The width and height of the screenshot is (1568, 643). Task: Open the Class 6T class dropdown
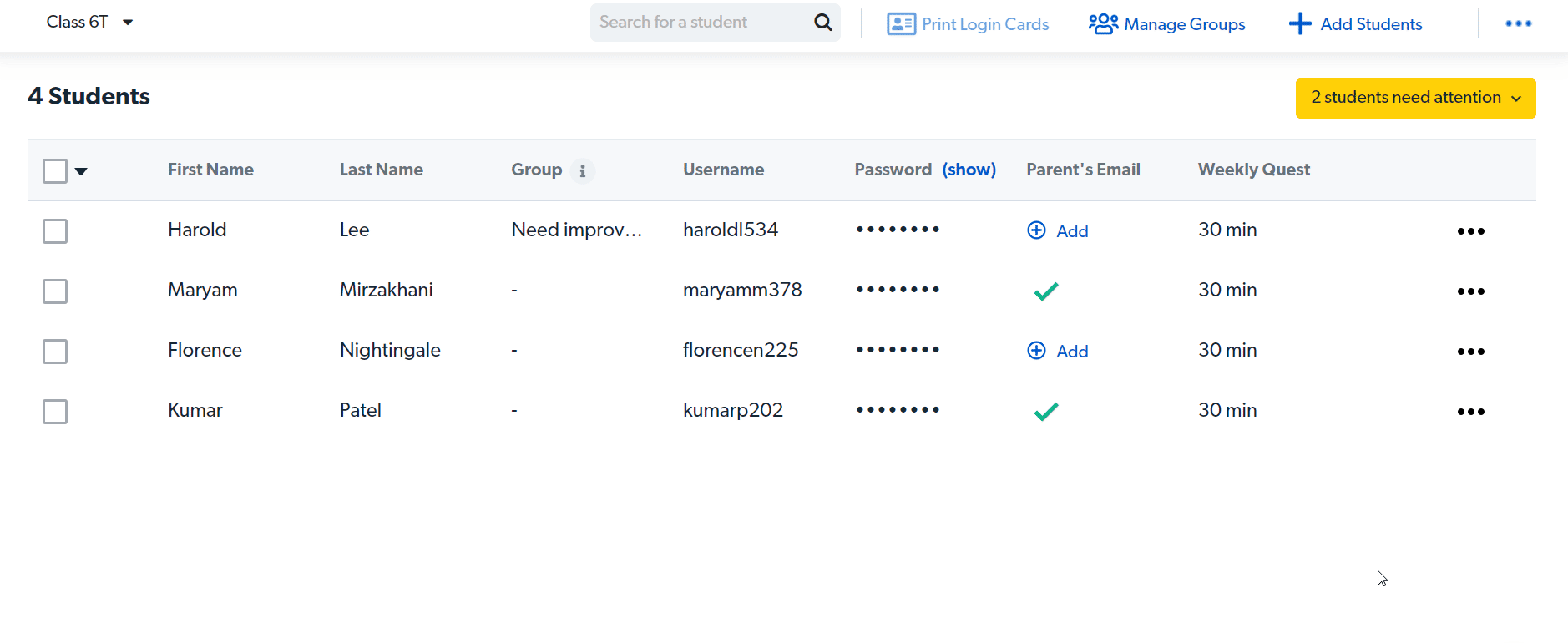(89, 23)
